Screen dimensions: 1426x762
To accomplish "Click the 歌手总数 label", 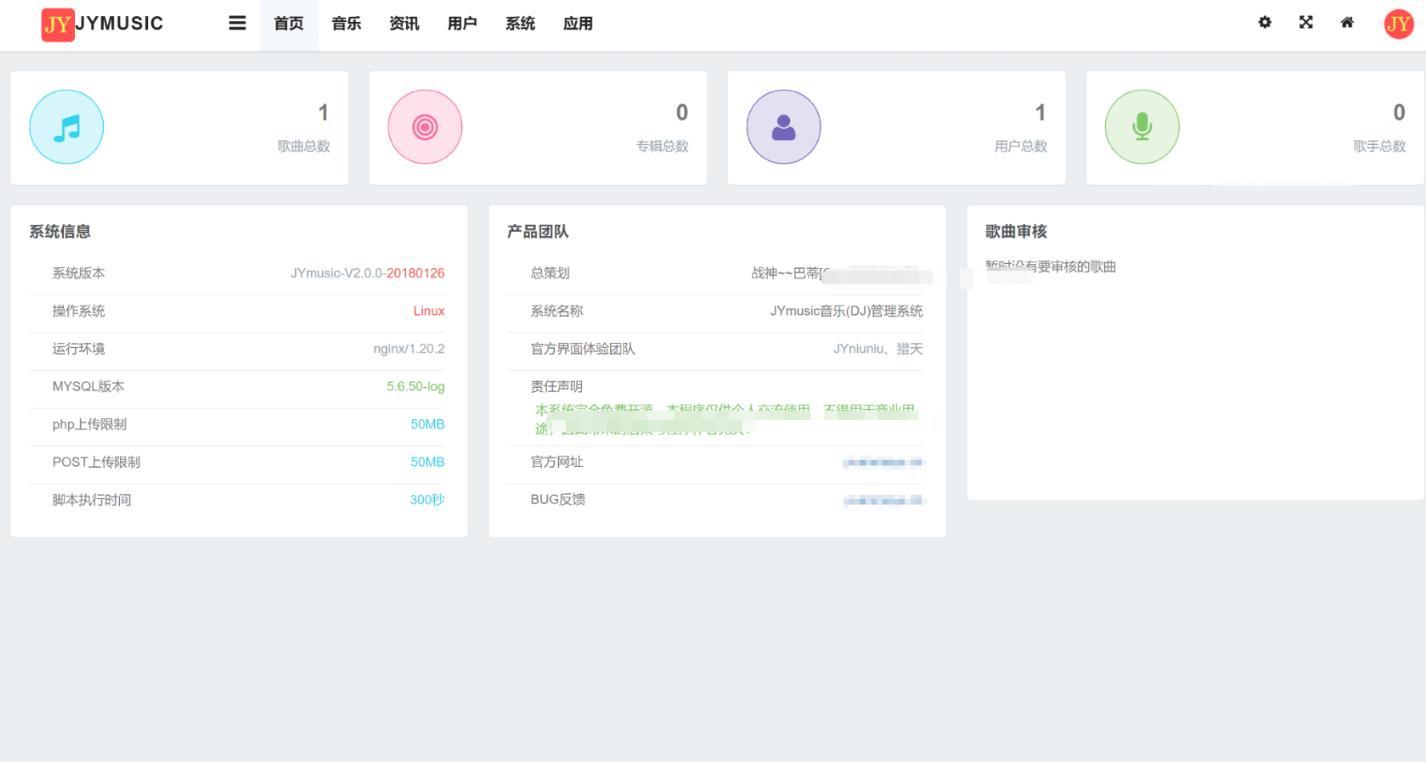I will 1380,146.
